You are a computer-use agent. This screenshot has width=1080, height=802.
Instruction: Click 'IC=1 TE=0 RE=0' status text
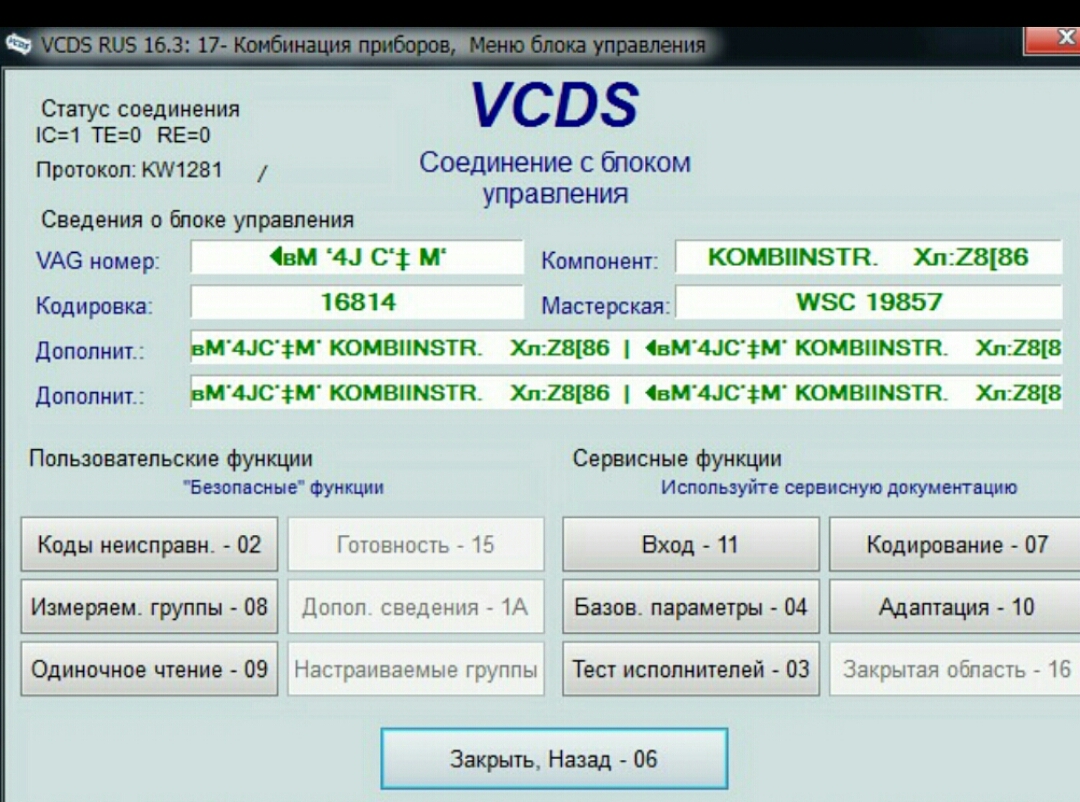[123, 135]
